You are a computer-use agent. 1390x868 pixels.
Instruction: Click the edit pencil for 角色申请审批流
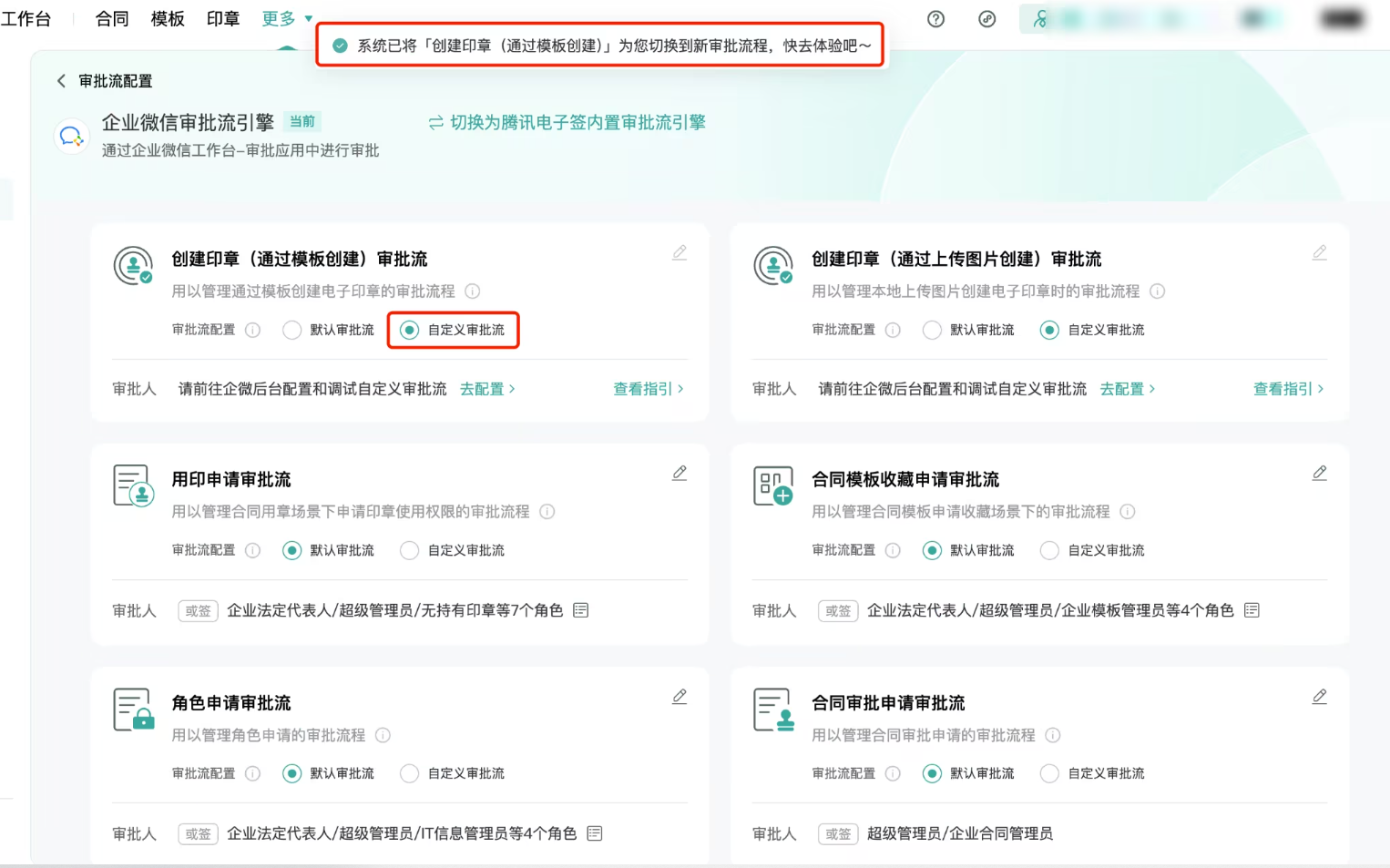tap(680, 697)
